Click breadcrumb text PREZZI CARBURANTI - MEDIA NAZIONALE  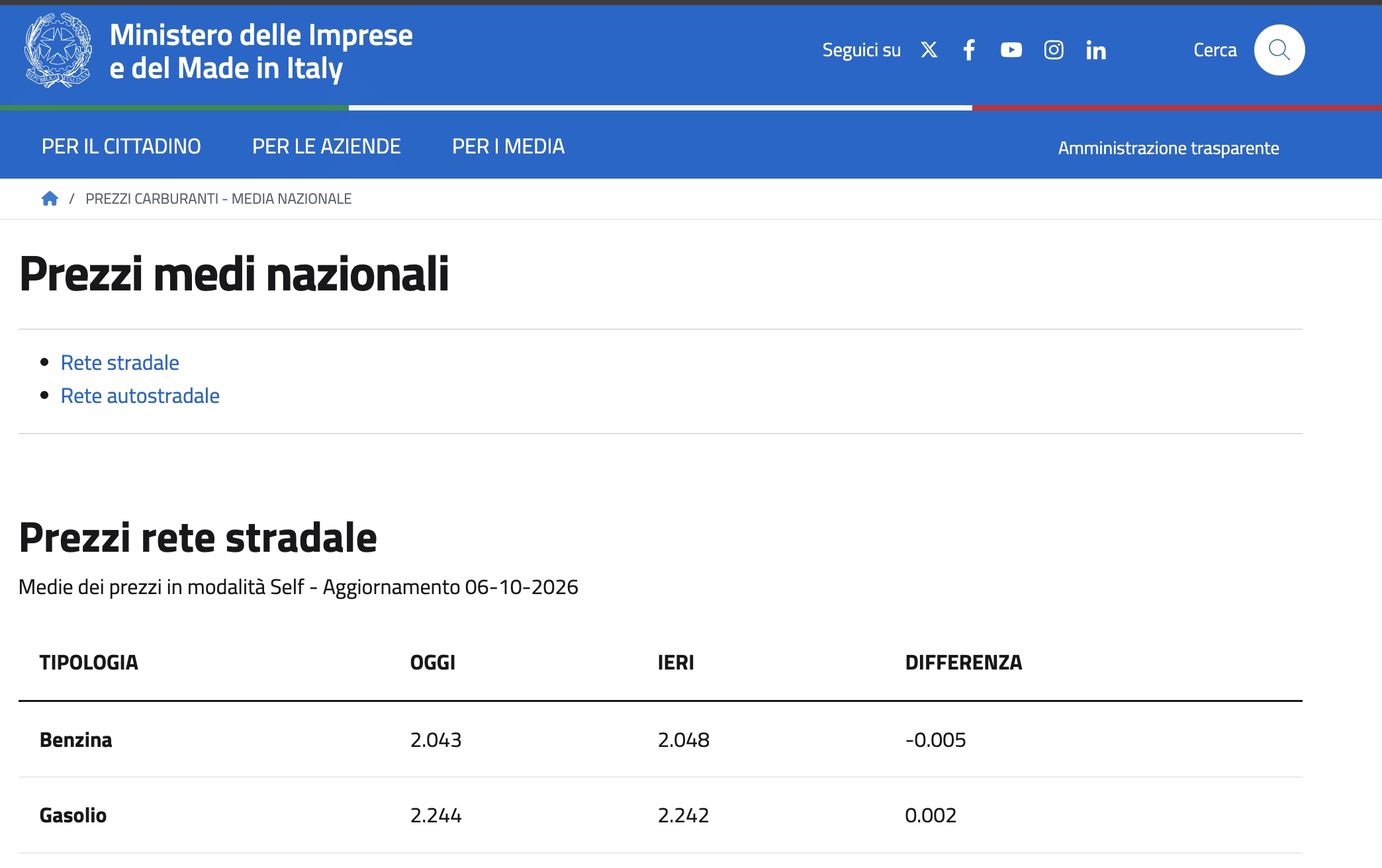coord(218,198)
